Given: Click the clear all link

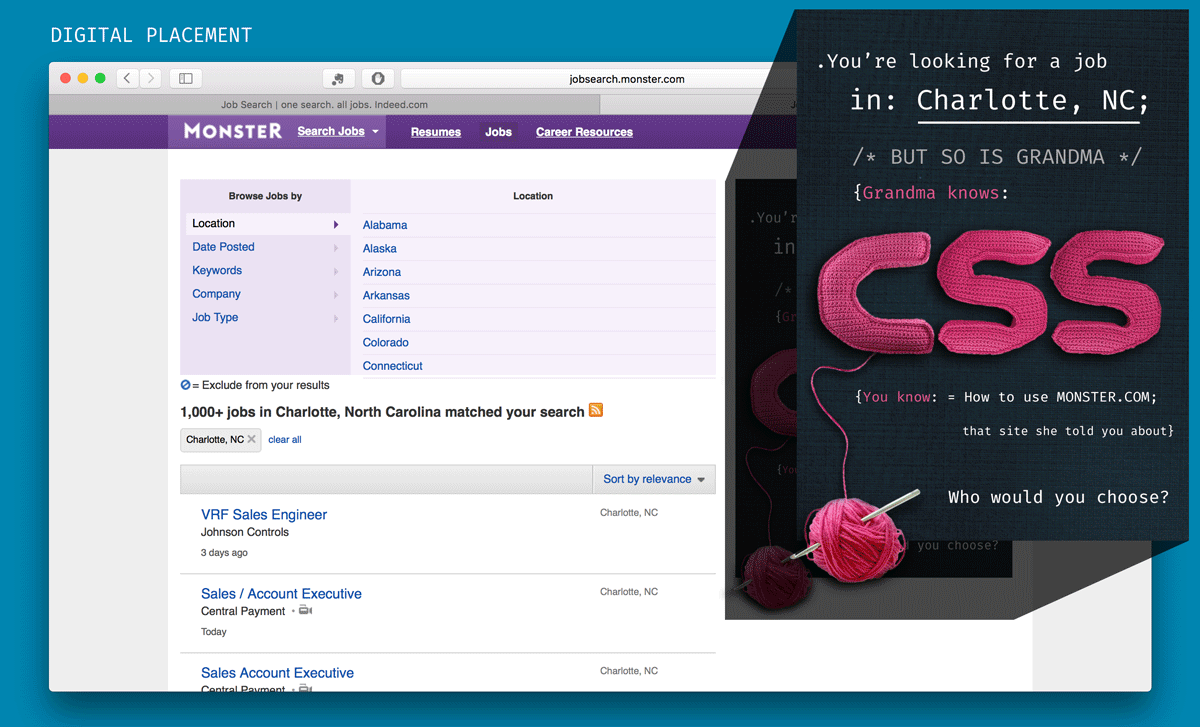Looking at the screenshot, I should tap(285, 440).
